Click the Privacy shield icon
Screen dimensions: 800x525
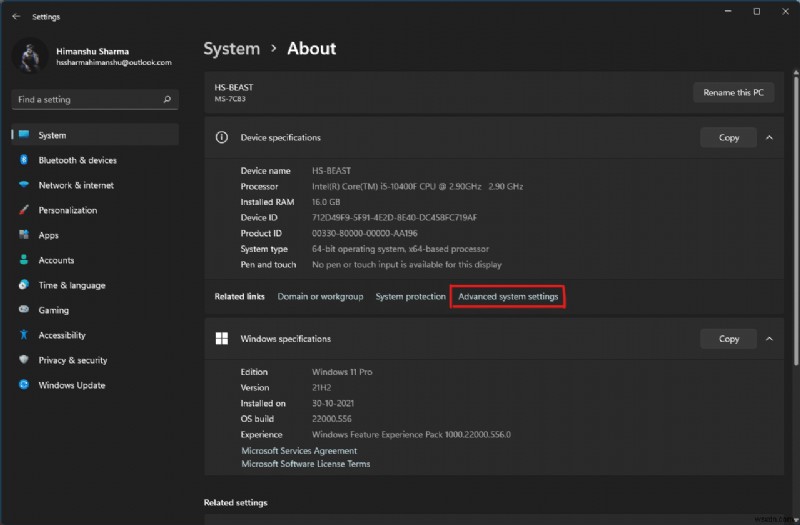tap(24, 360)
